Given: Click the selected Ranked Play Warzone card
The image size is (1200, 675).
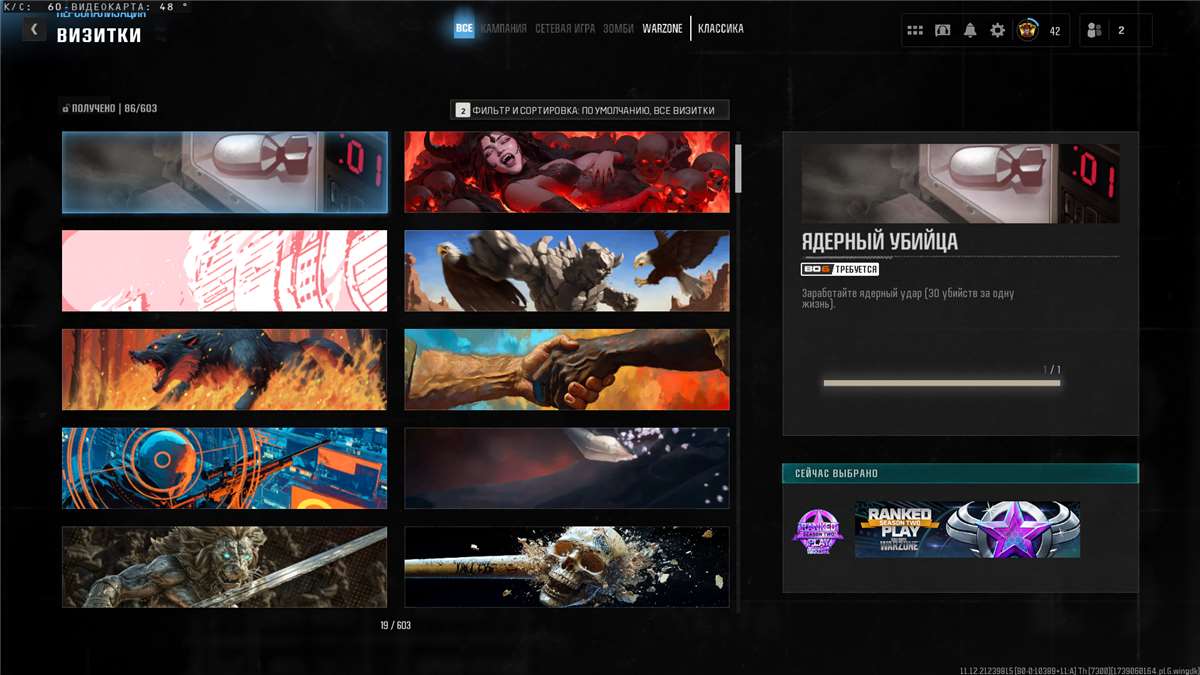Looking at the screenshot, I should [x=967, y=530].
